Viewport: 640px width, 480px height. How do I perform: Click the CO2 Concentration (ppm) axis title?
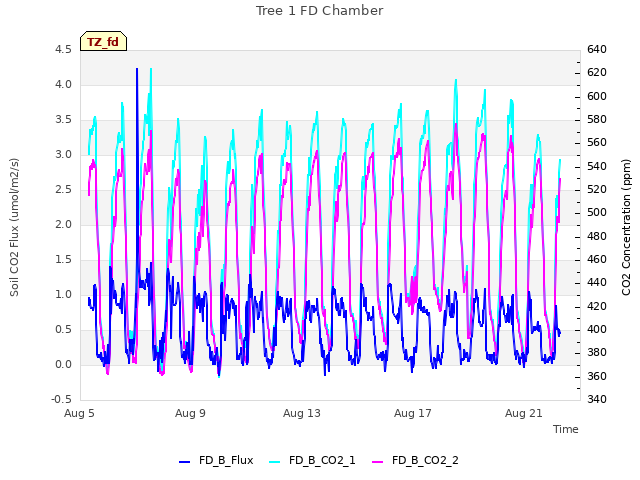(x=626, y=227)
